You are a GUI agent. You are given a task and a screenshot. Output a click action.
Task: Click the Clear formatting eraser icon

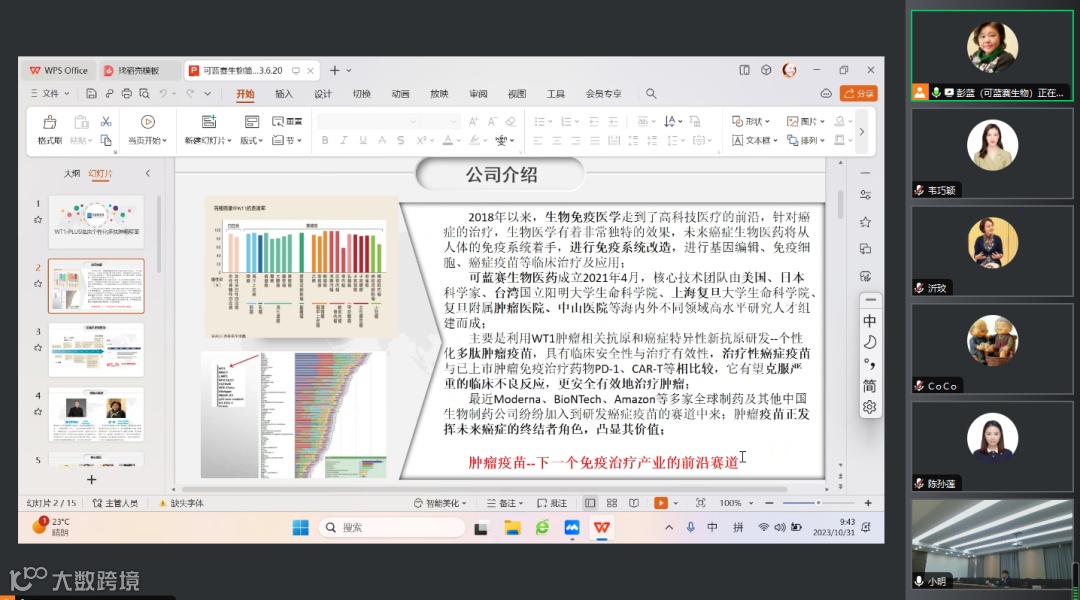click(x=511, y=121)
